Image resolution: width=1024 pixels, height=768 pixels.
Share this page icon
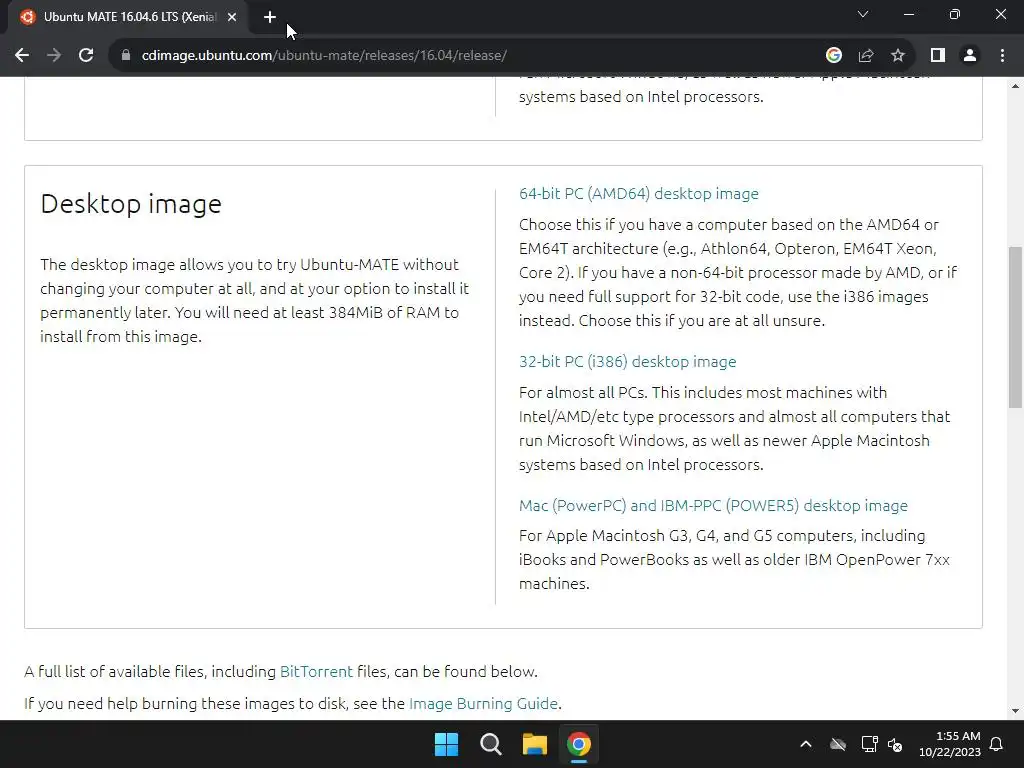coord(866,56)
